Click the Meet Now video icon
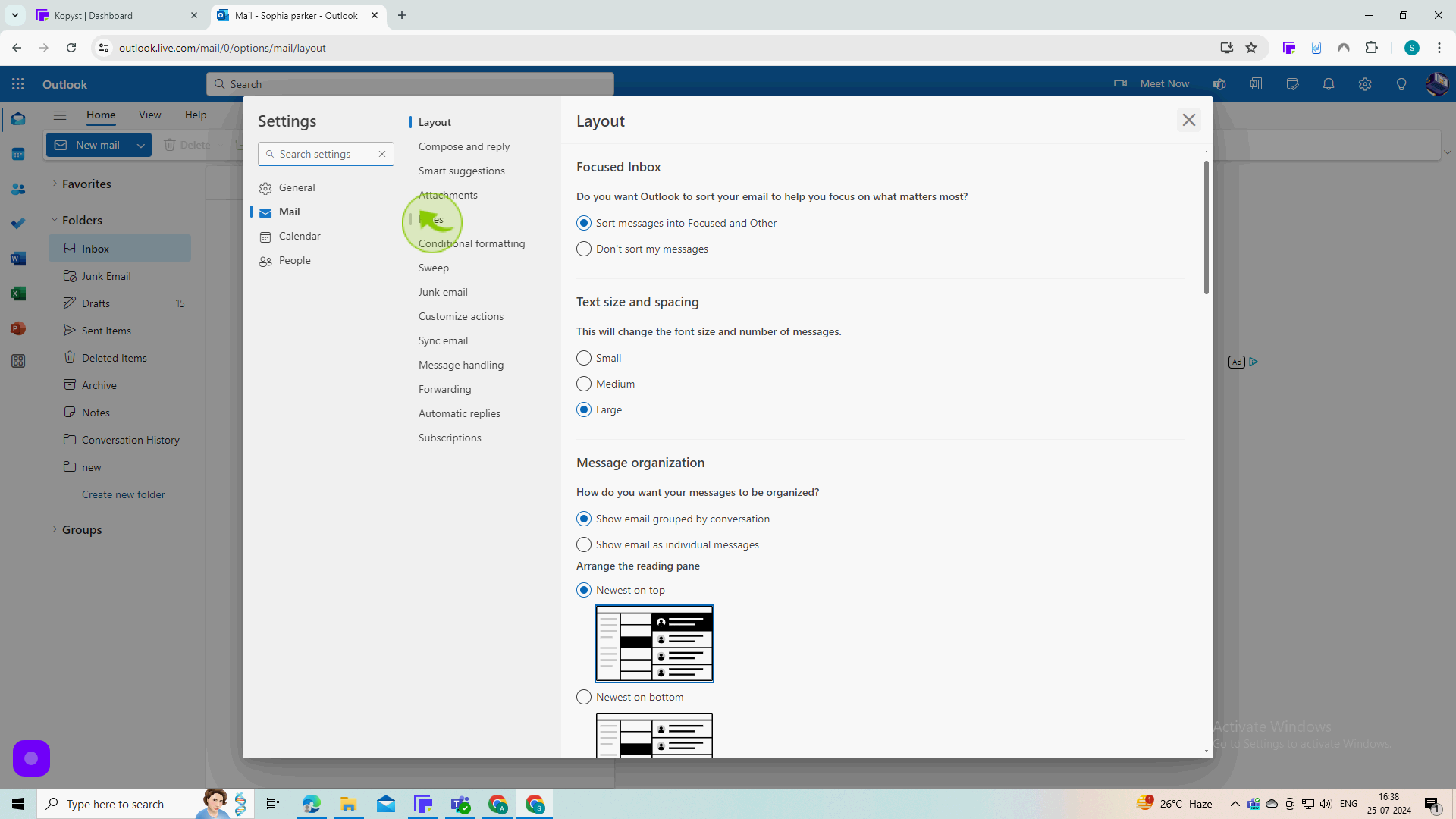 (x=1120, y=84)
